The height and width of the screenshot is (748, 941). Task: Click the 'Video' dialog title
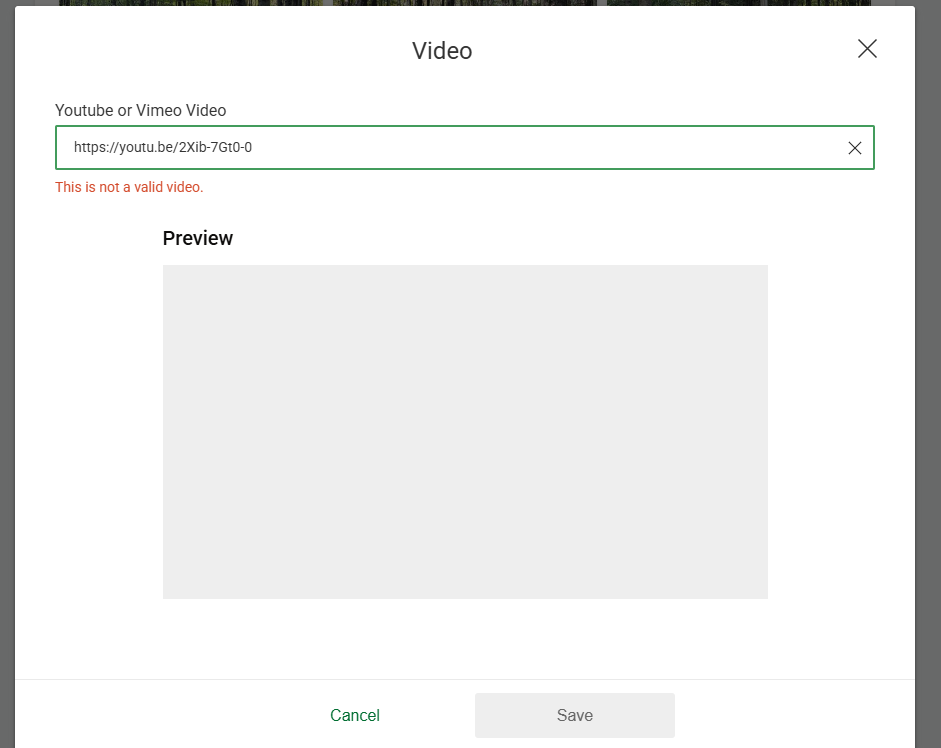[x=442, y=51]
